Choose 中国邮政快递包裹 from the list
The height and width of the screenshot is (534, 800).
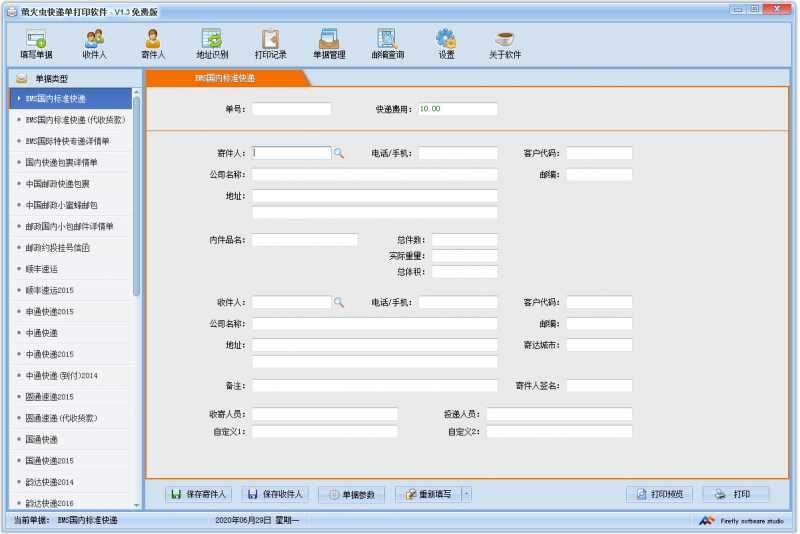pos(57,184)
